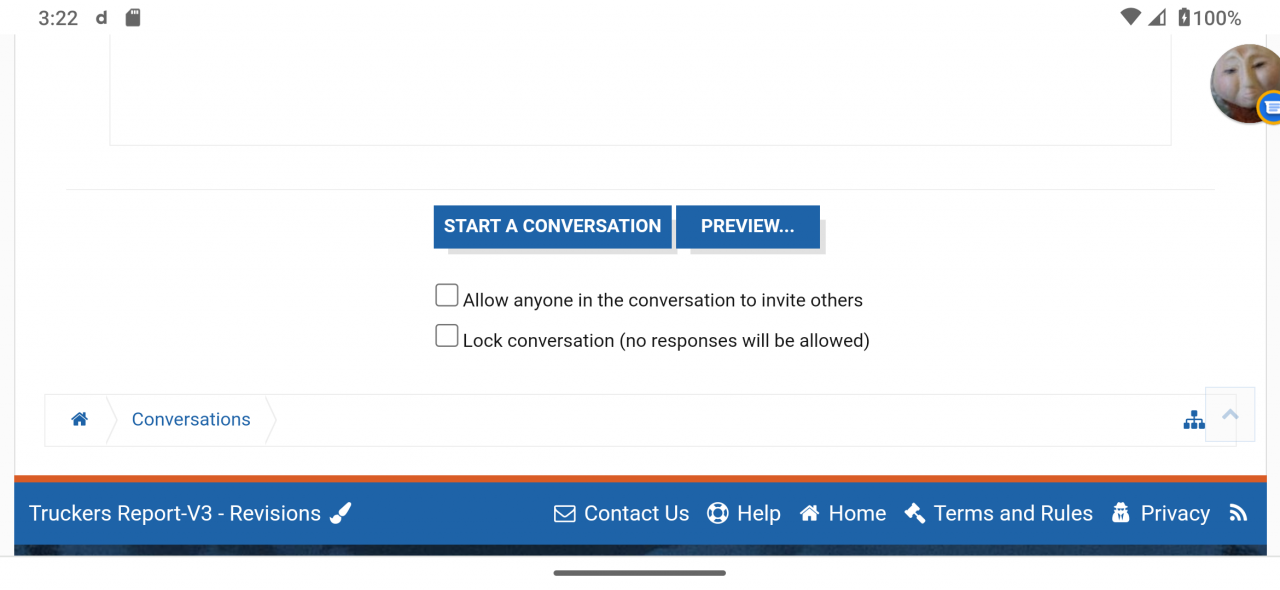Open Conversations breadcrumb item
This screenshot has width=1280, height=590.
[191, 420]
